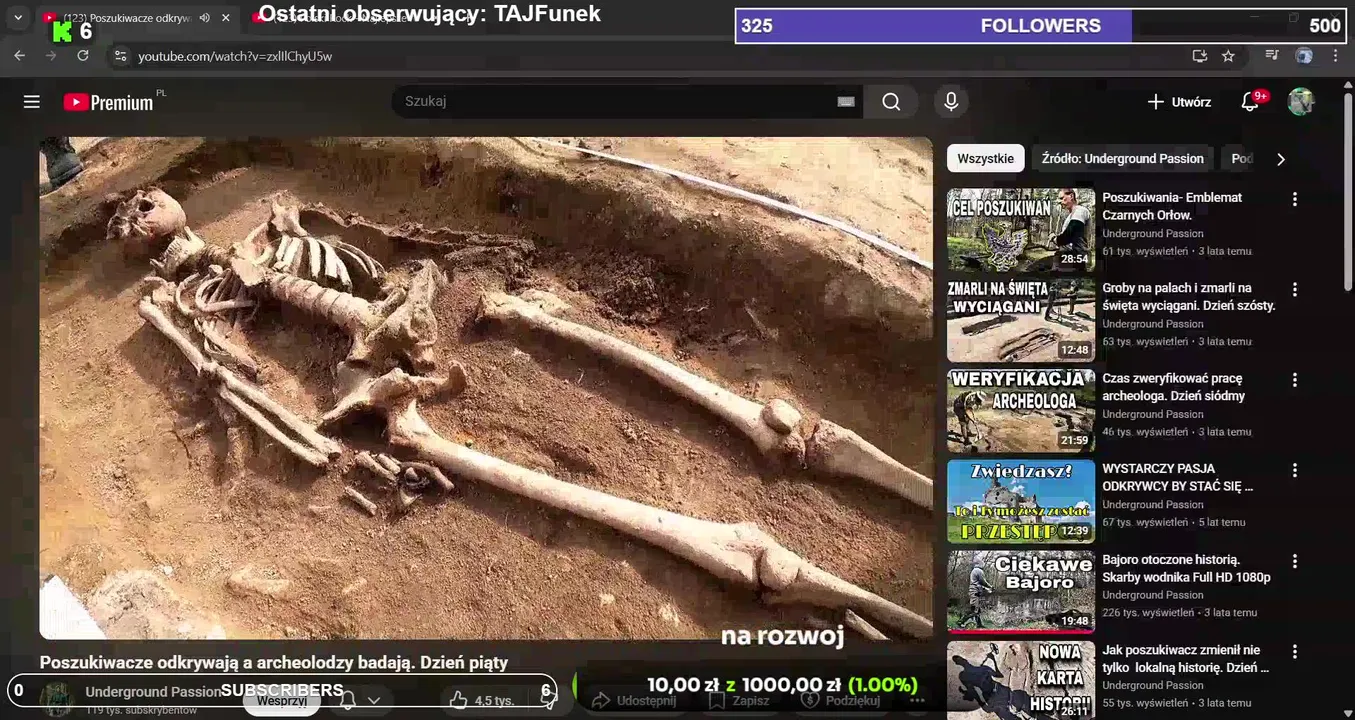Open title Jak poszukiwacz zmienił nie tylko
Image resolution: width=1355 pixels, height=720 pixels.
1185,658
